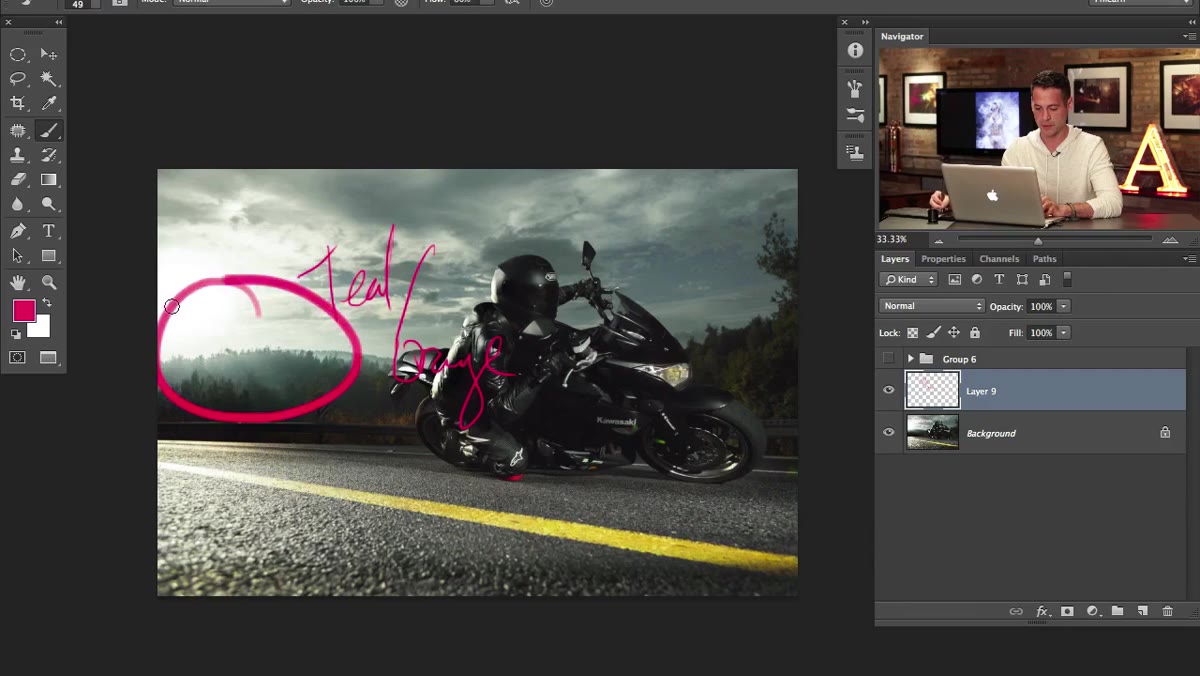Viewport: 1200px width, 676px height.
Task: Open the Fill slider dropdown arrow
Action: [x=1064, y=333]
